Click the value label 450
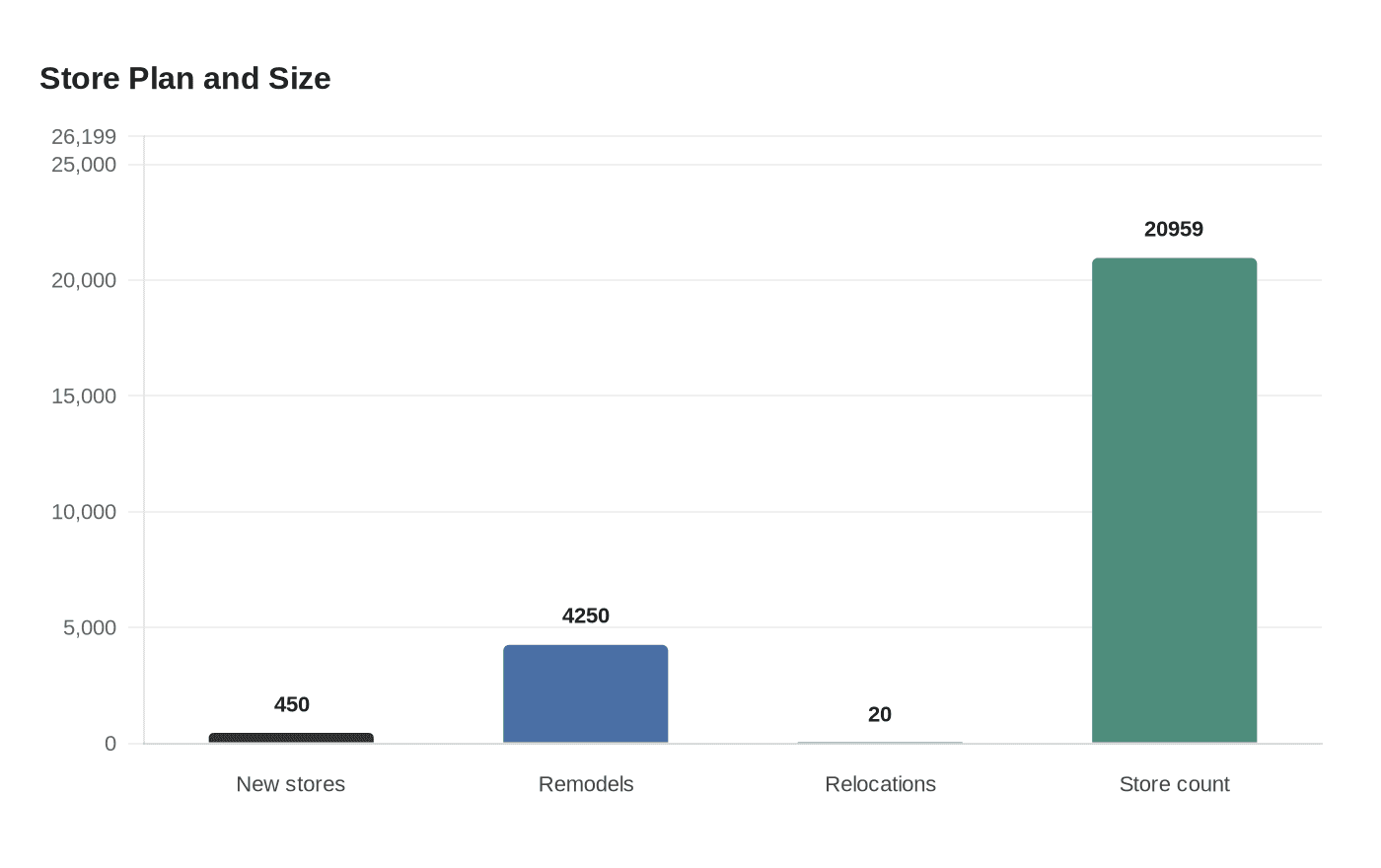This screenshot has height=868, width=1381. coord(292,704)
